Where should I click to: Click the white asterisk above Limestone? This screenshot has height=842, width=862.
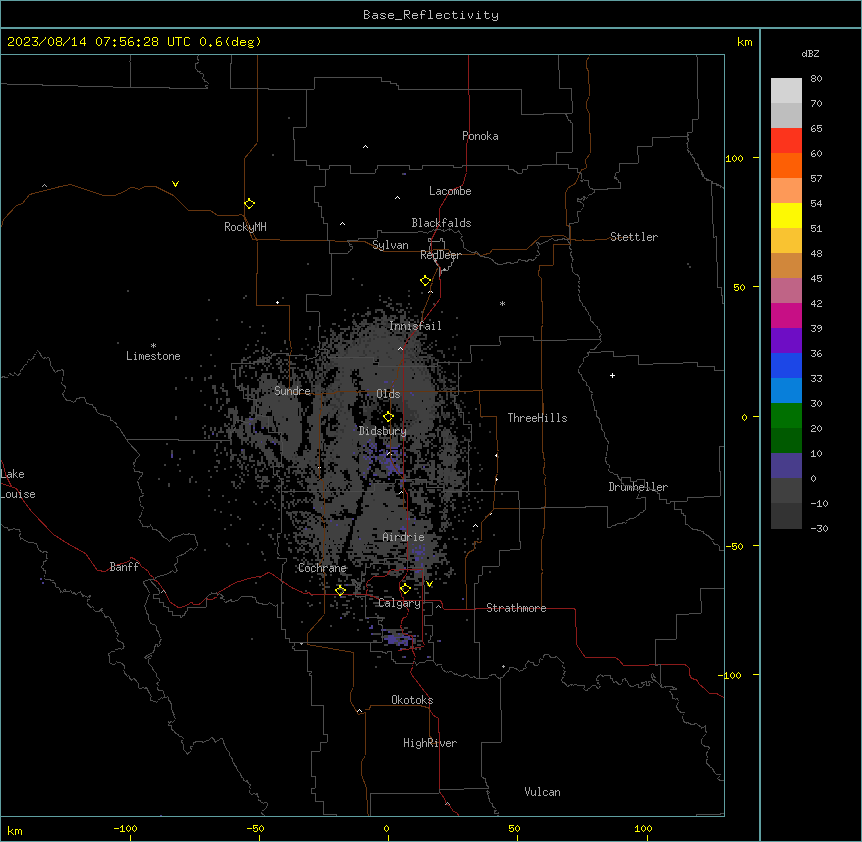point(153,346)
